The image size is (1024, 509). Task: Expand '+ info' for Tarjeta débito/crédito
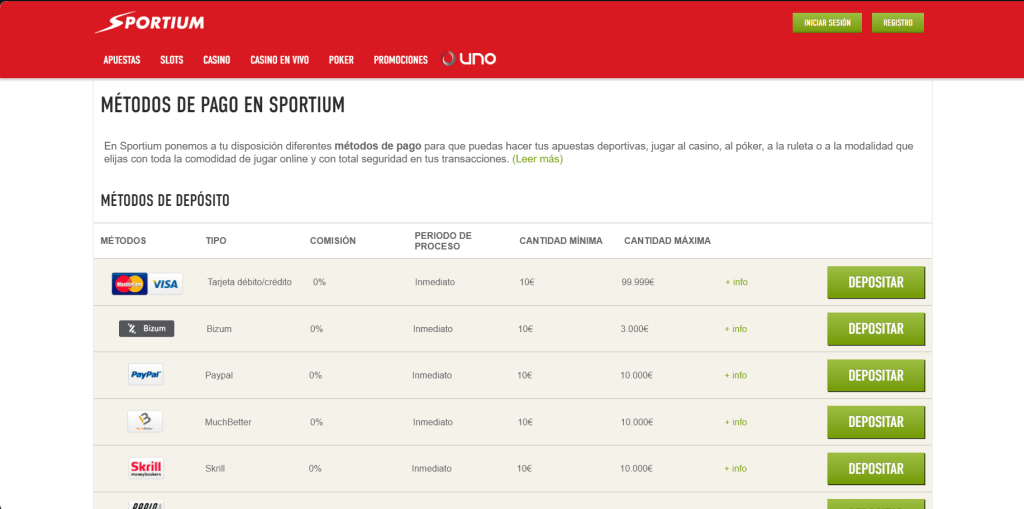[x=736, y=282]
